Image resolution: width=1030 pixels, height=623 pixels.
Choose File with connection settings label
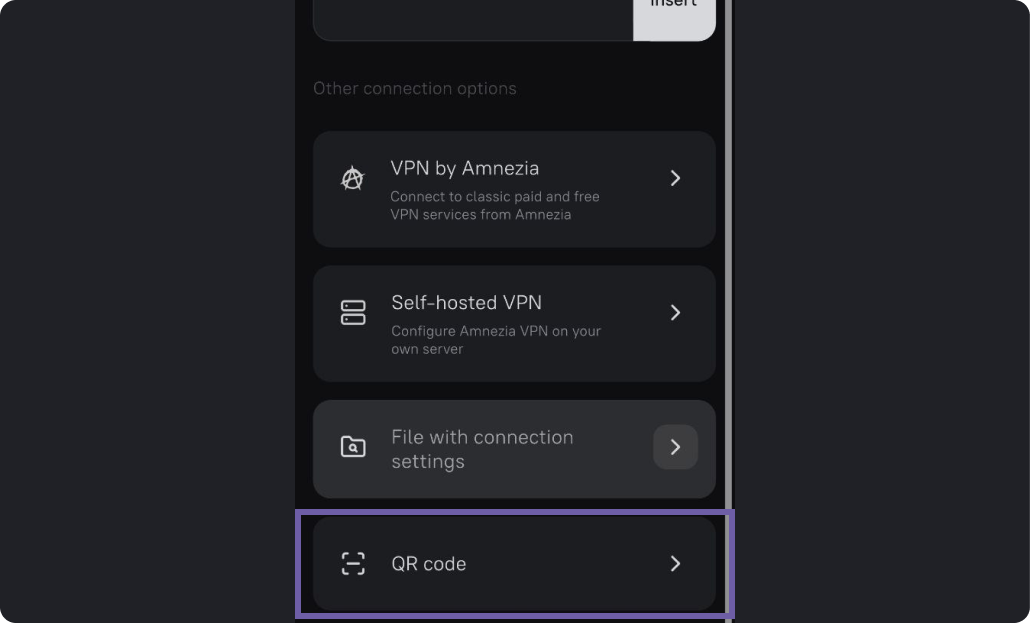click(x=482, y=450)
